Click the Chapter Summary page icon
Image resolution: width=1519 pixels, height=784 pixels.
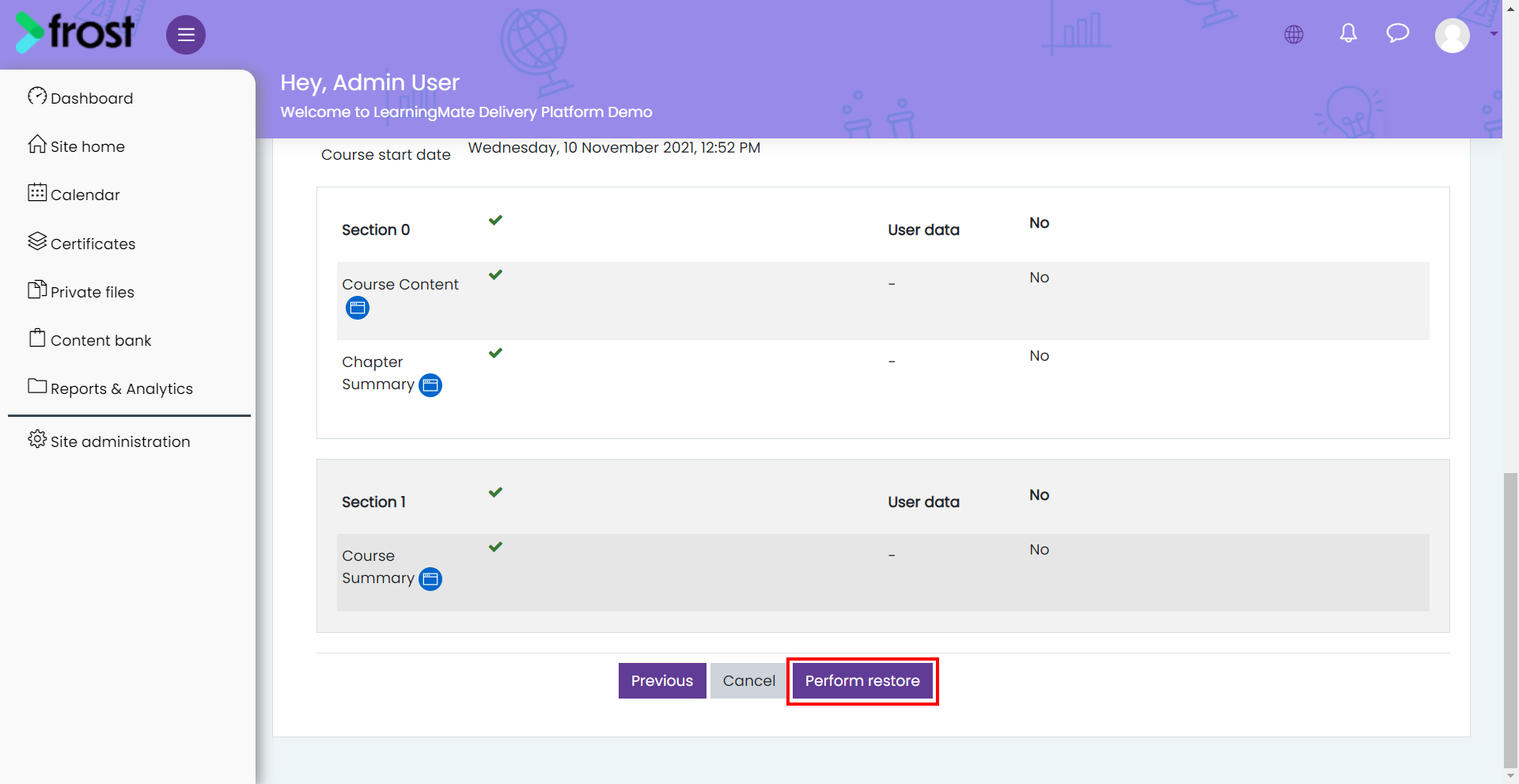(430, 385)
